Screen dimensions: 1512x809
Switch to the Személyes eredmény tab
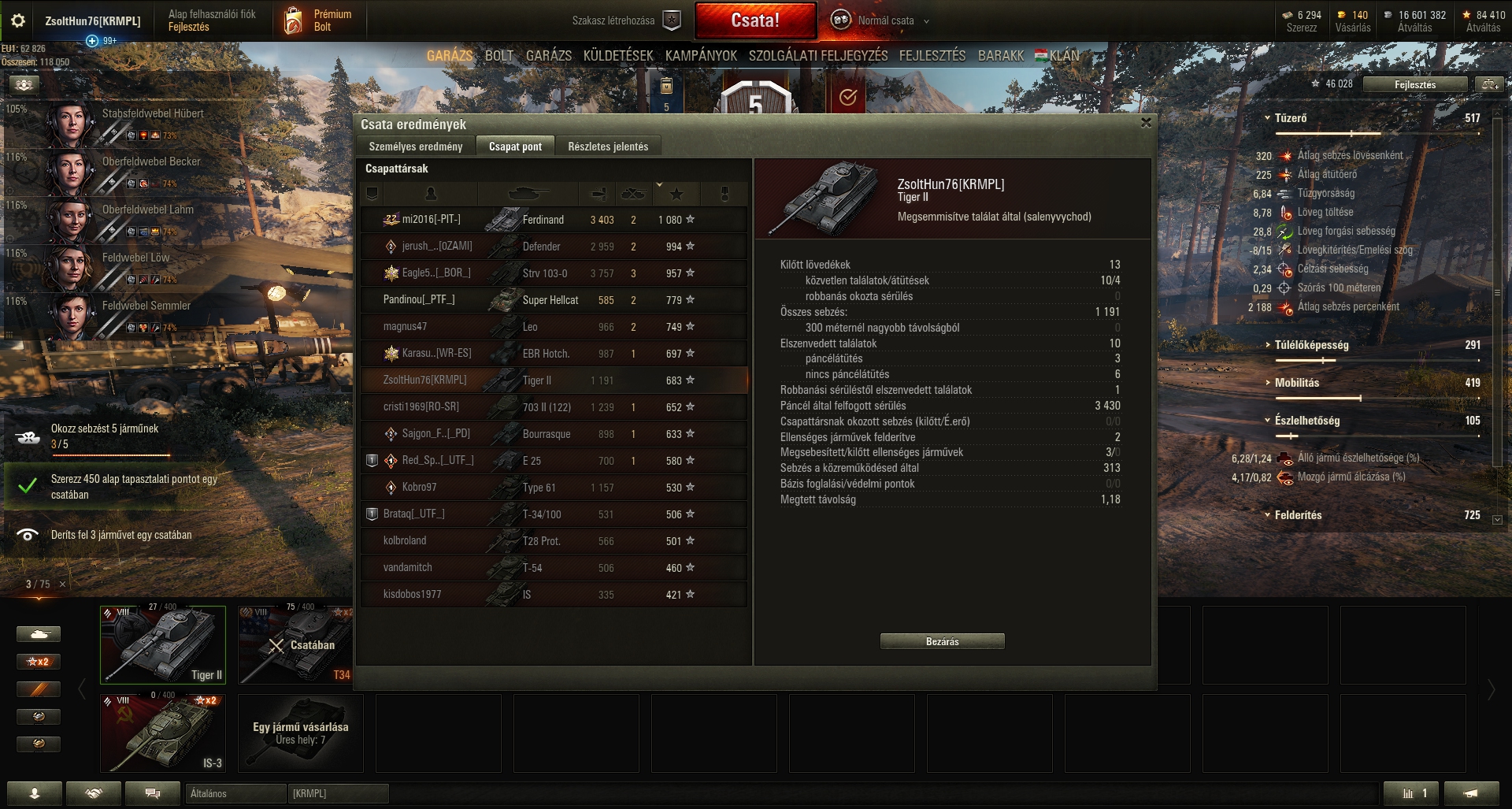pyautogui.click(x=416, y=147)
